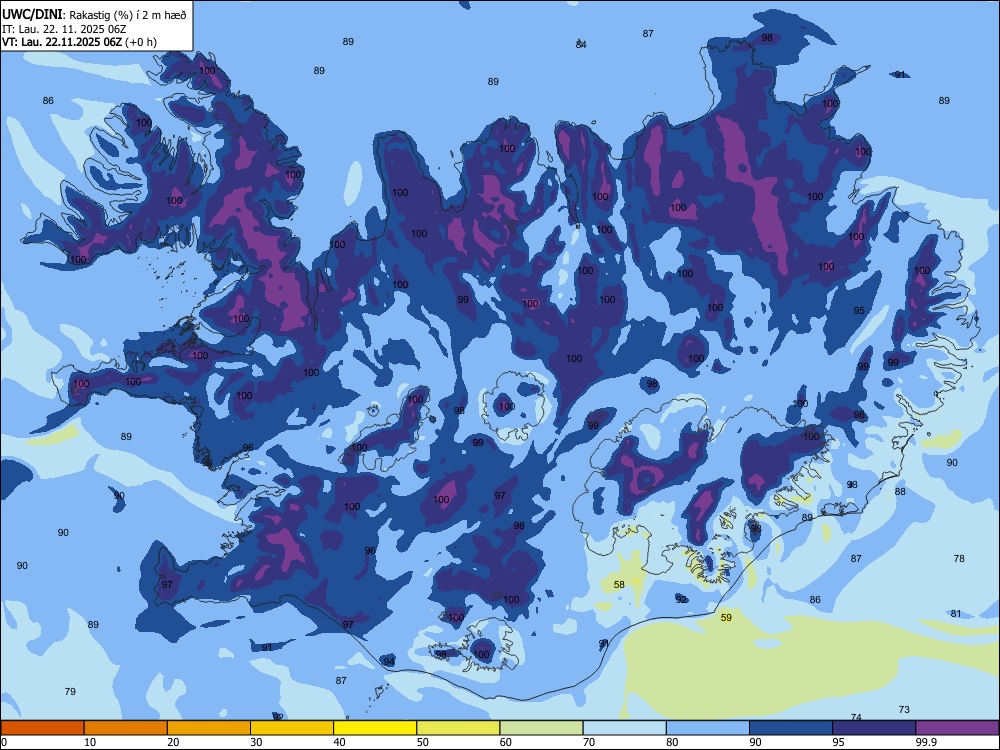
Task: Click the "40" legend tick label
Action: pos(340,742)
